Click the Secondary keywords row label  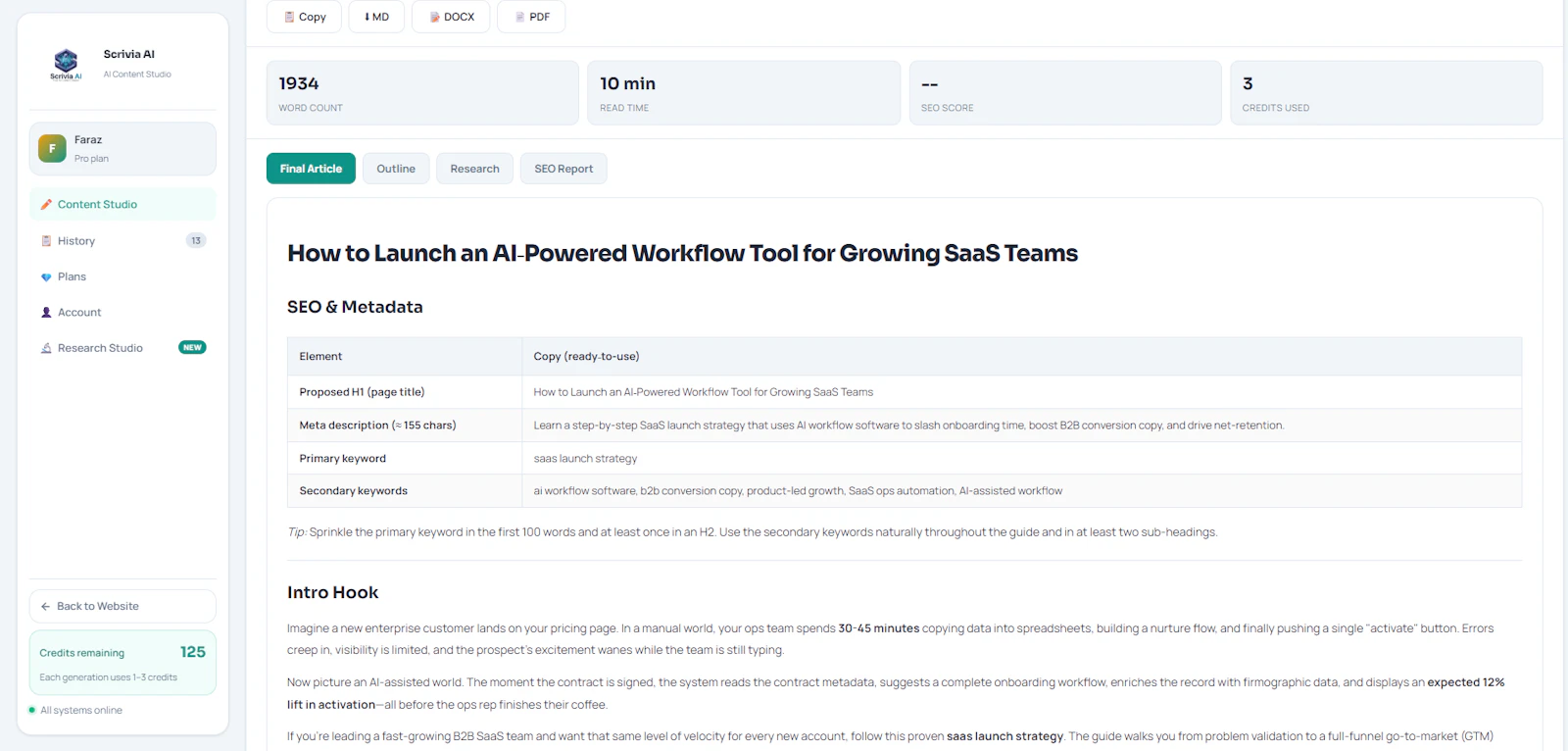click(x=405, y=491)
